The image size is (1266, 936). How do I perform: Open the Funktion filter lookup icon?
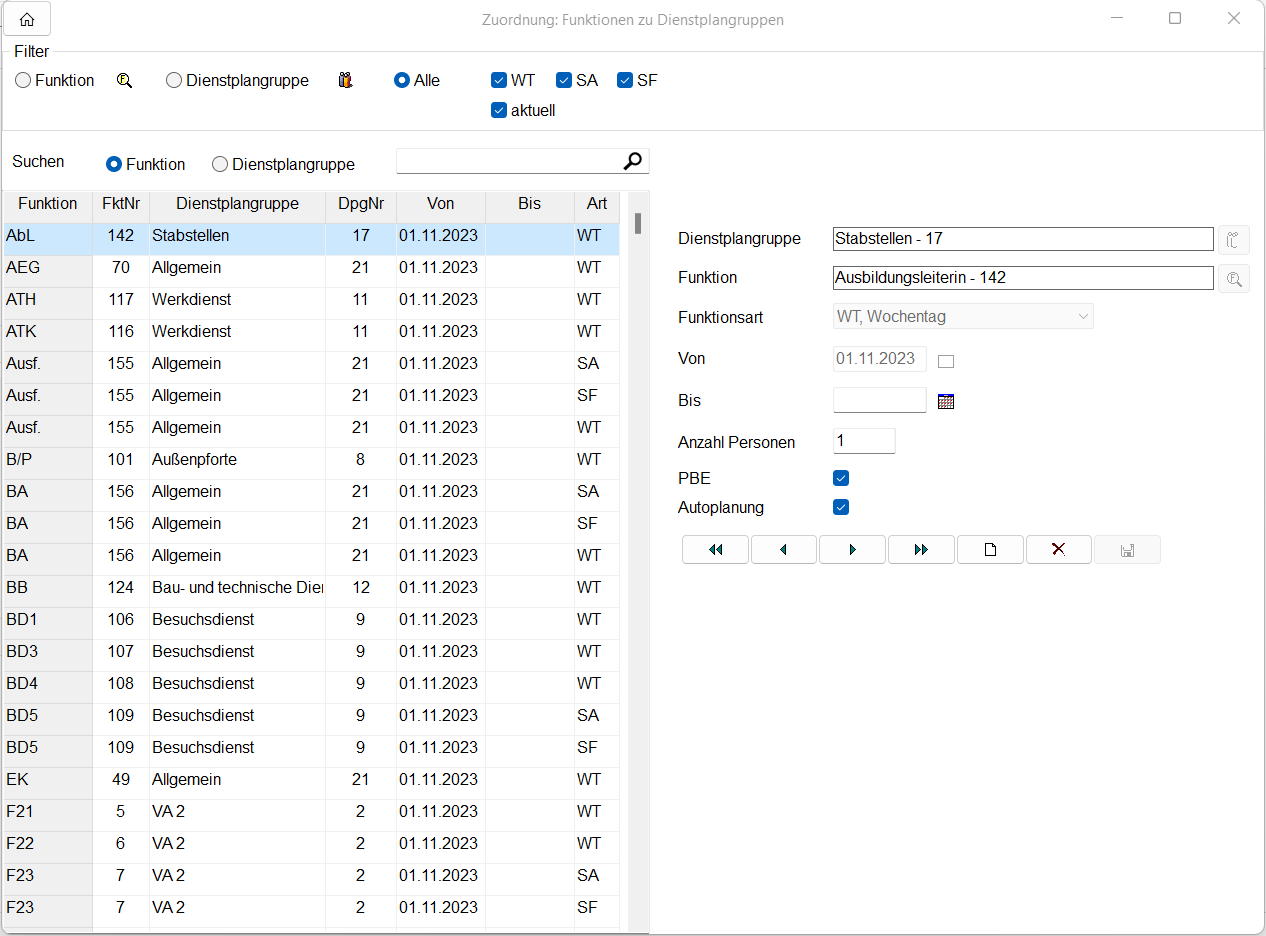[x=125, y=81]
